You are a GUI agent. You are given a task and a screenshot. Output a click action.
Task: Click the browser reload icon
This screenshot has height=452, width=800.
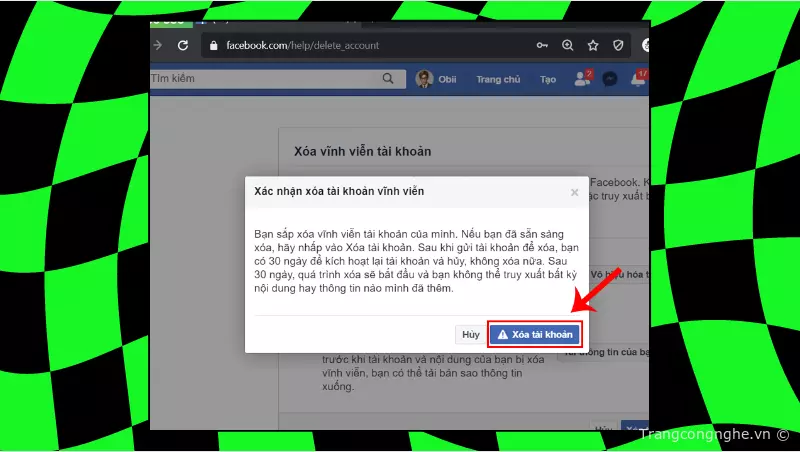(x=183, y=46)
